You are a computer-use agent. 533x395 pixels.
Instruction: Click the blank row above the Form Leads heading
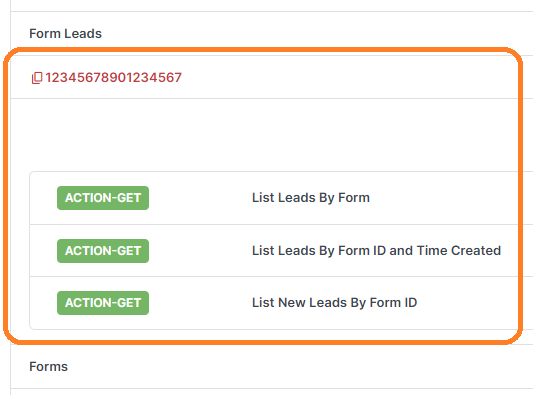click(272, 5)
